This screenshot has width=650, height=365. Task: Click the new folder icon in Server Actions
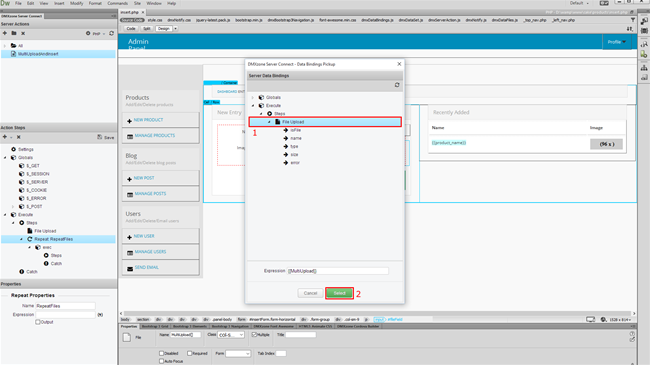(x=14, y=33)
